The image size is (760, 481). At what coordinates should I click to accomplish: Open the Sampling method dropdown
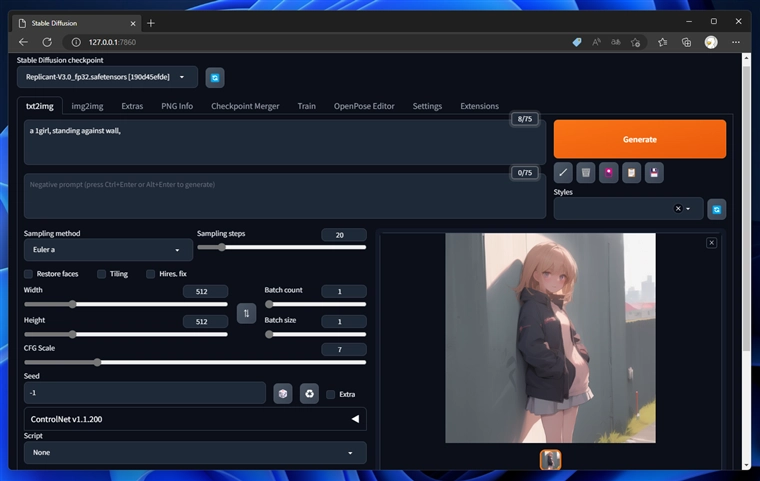point(108,250)
